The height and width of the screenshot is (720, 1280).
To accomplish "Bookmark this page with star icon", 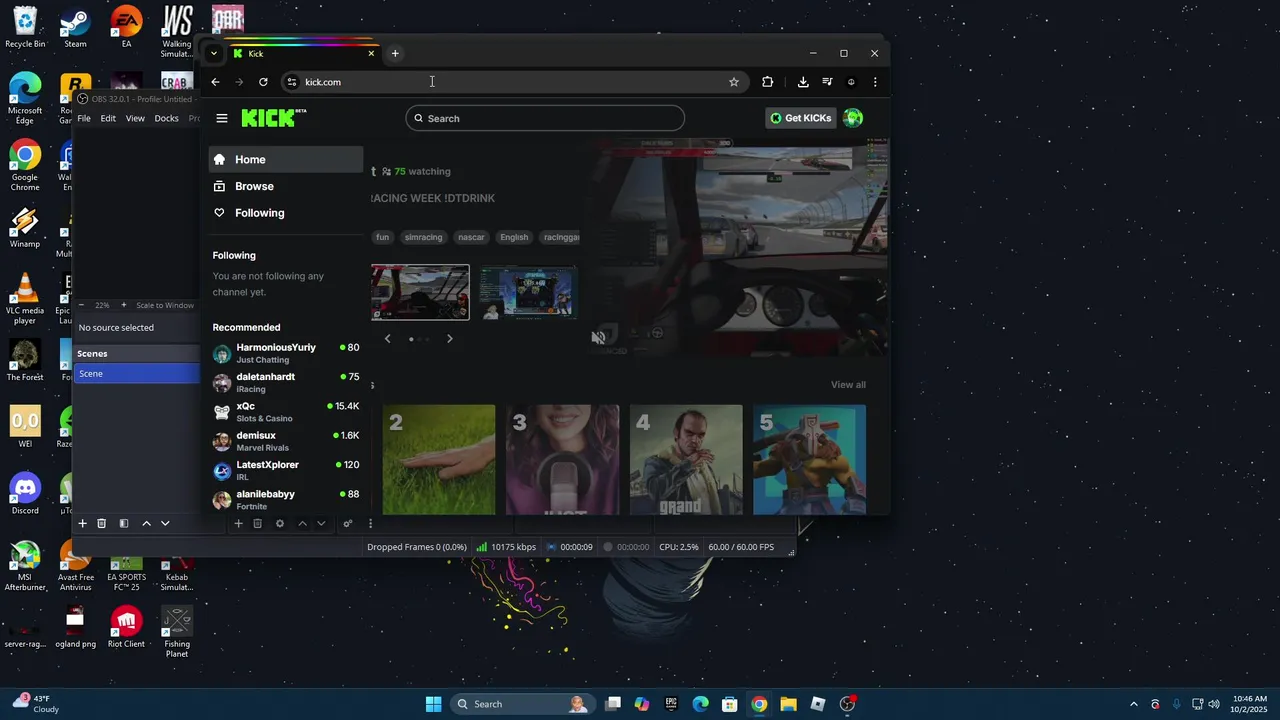I will coord(734,82).
